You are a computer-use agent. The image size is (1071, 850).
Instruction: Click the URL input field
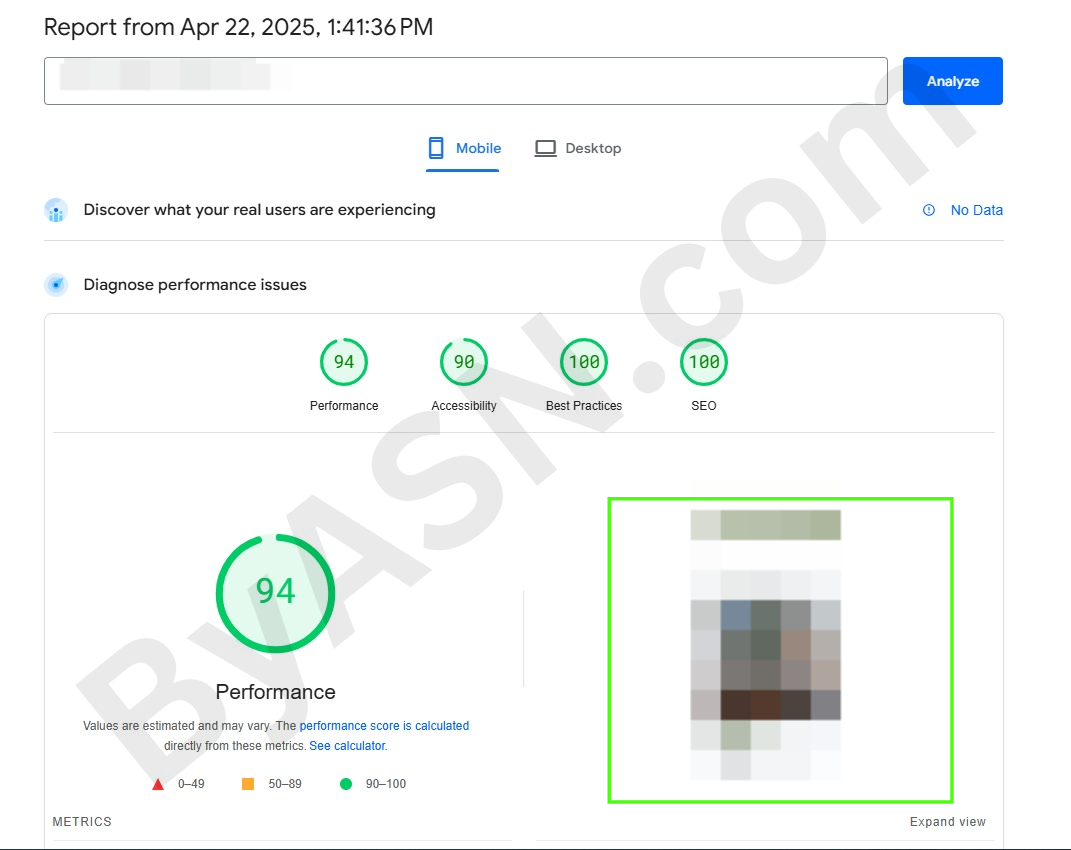tap(465, 81)
